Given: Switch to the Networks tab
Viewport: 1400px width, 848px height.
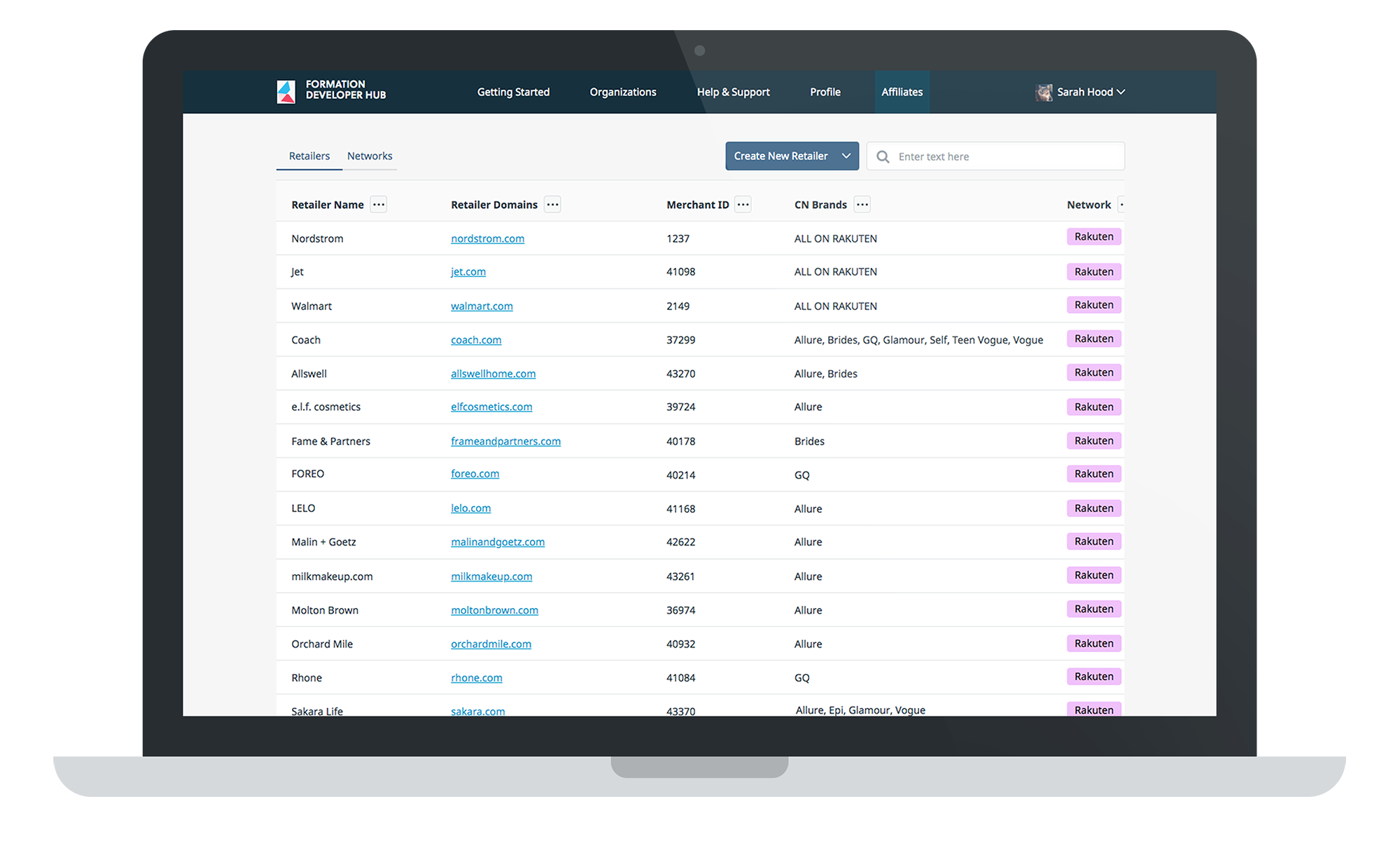Looking at the screenshot, I should coord(370,156).
